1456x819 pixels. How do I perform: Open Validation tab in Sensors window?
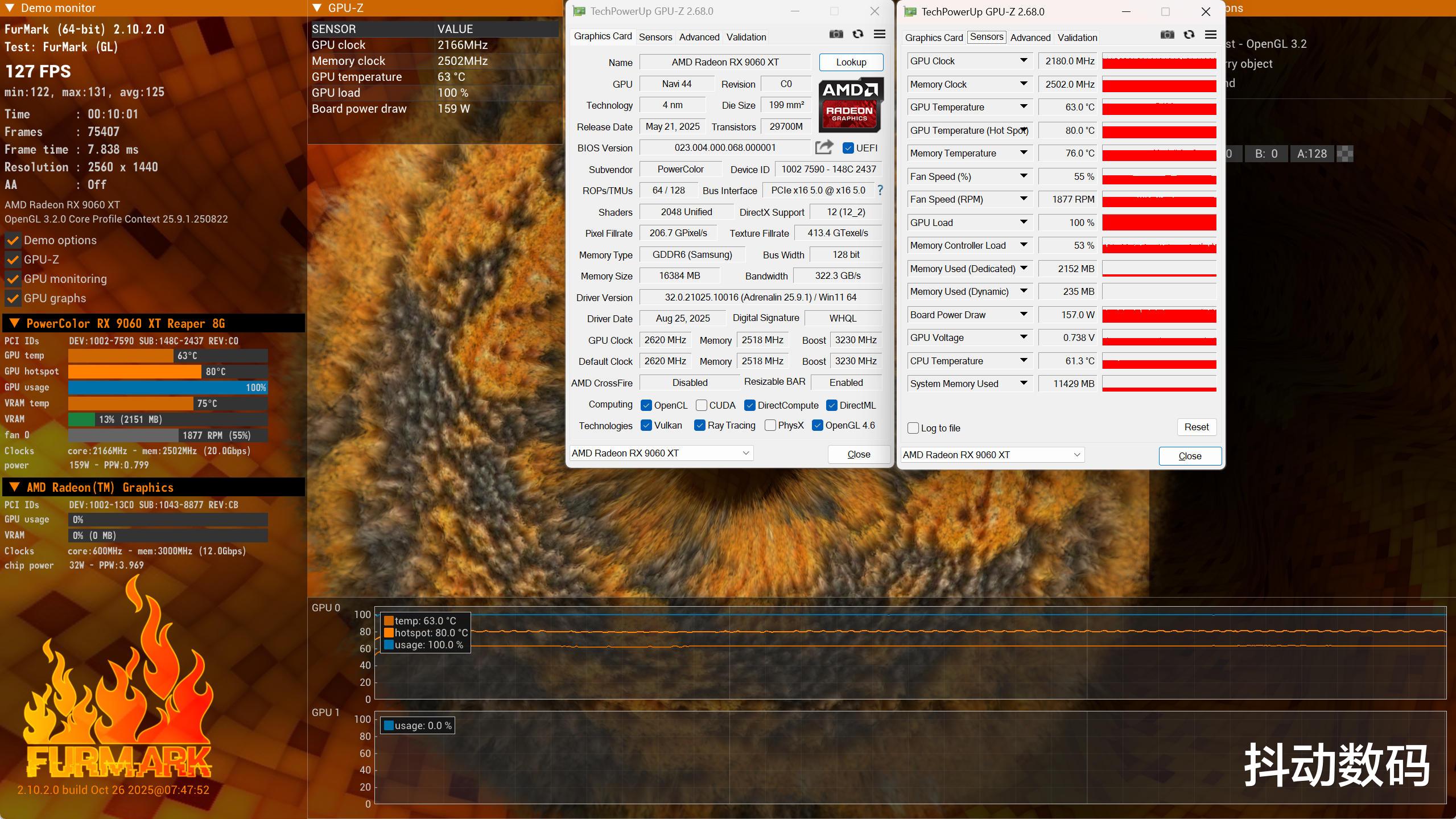(1076, 38)
